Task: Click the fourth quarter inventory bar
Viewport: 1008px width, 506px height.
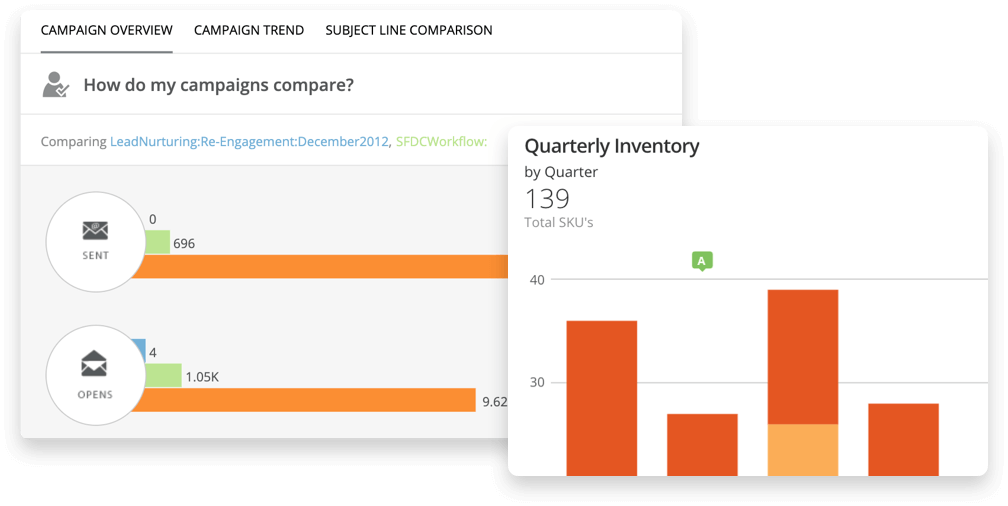Action: (903, 439)
